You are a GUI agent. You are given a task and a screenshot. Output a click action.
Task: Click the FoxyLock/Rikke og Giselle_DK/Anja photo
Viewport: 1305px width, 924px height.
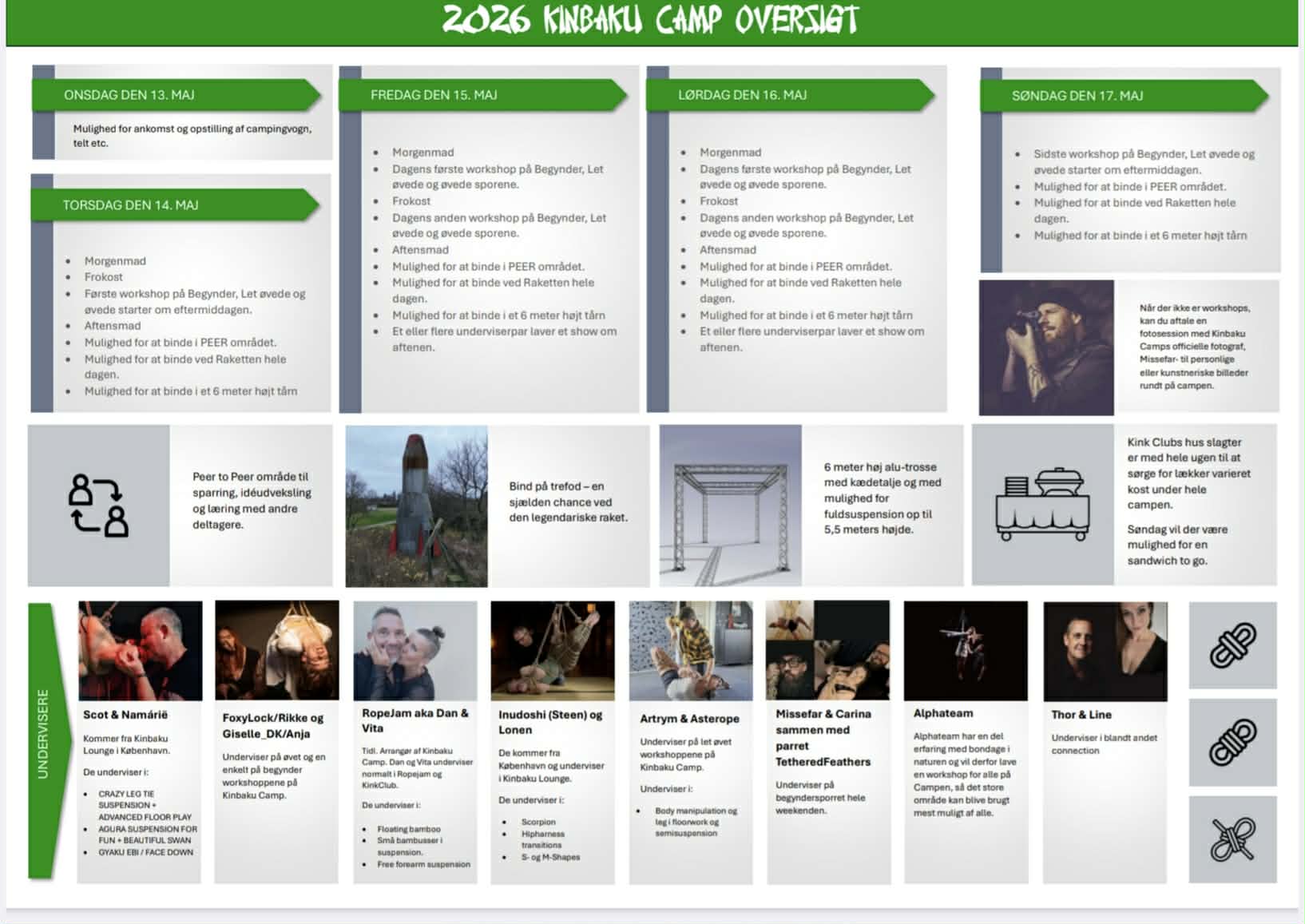click(277, 651)
